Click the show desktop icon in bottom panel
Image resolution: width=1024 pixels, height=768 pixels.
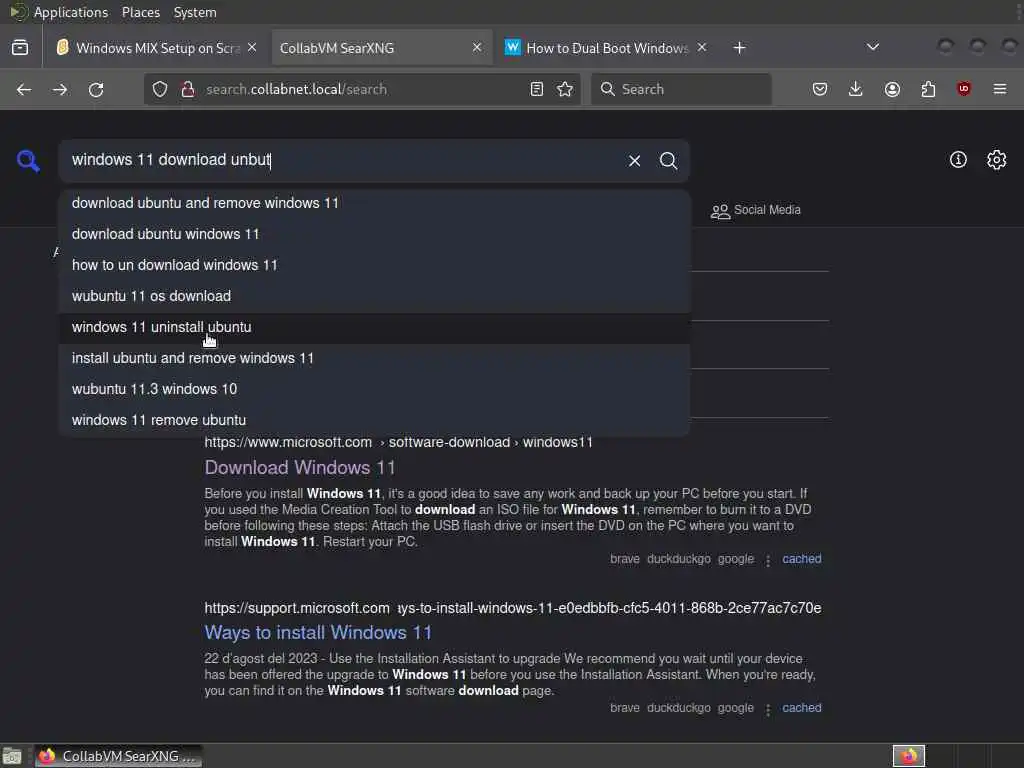(x=12, y=756)
